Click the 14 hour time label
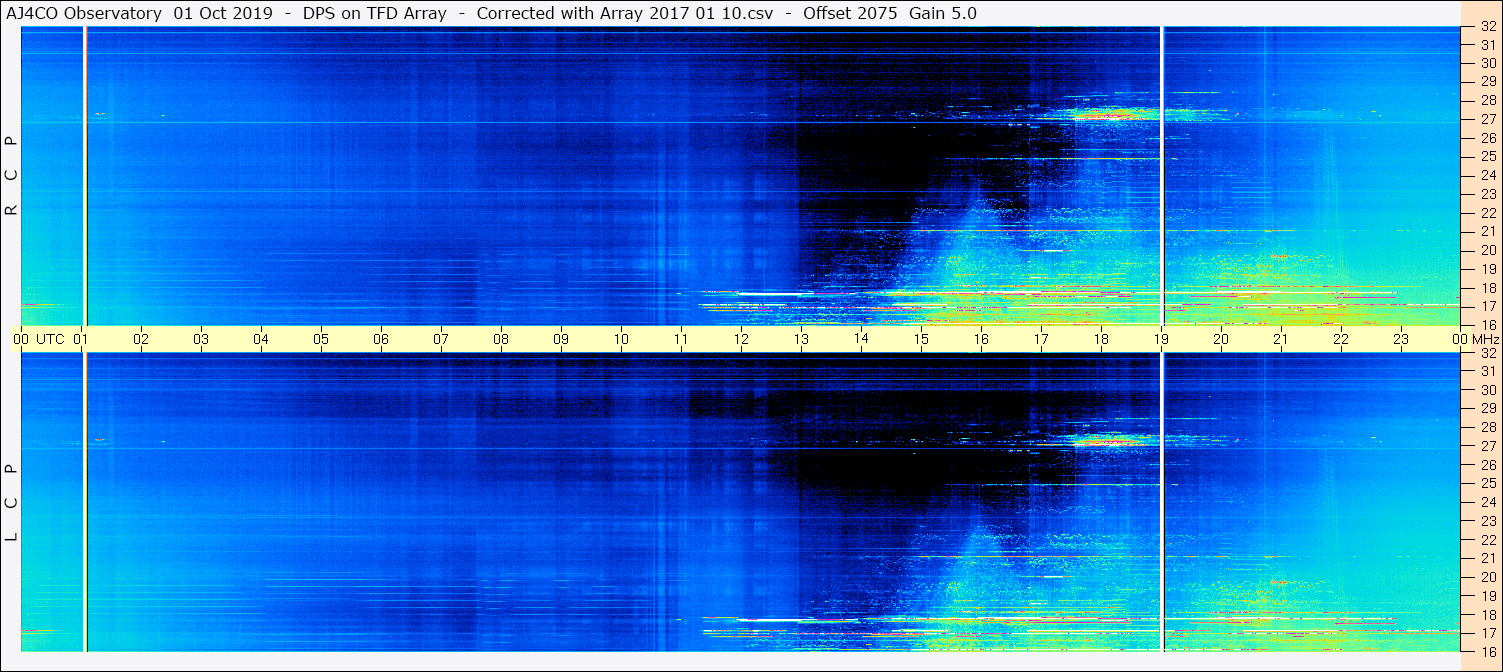1503x672 pixels. coord(862,339)
